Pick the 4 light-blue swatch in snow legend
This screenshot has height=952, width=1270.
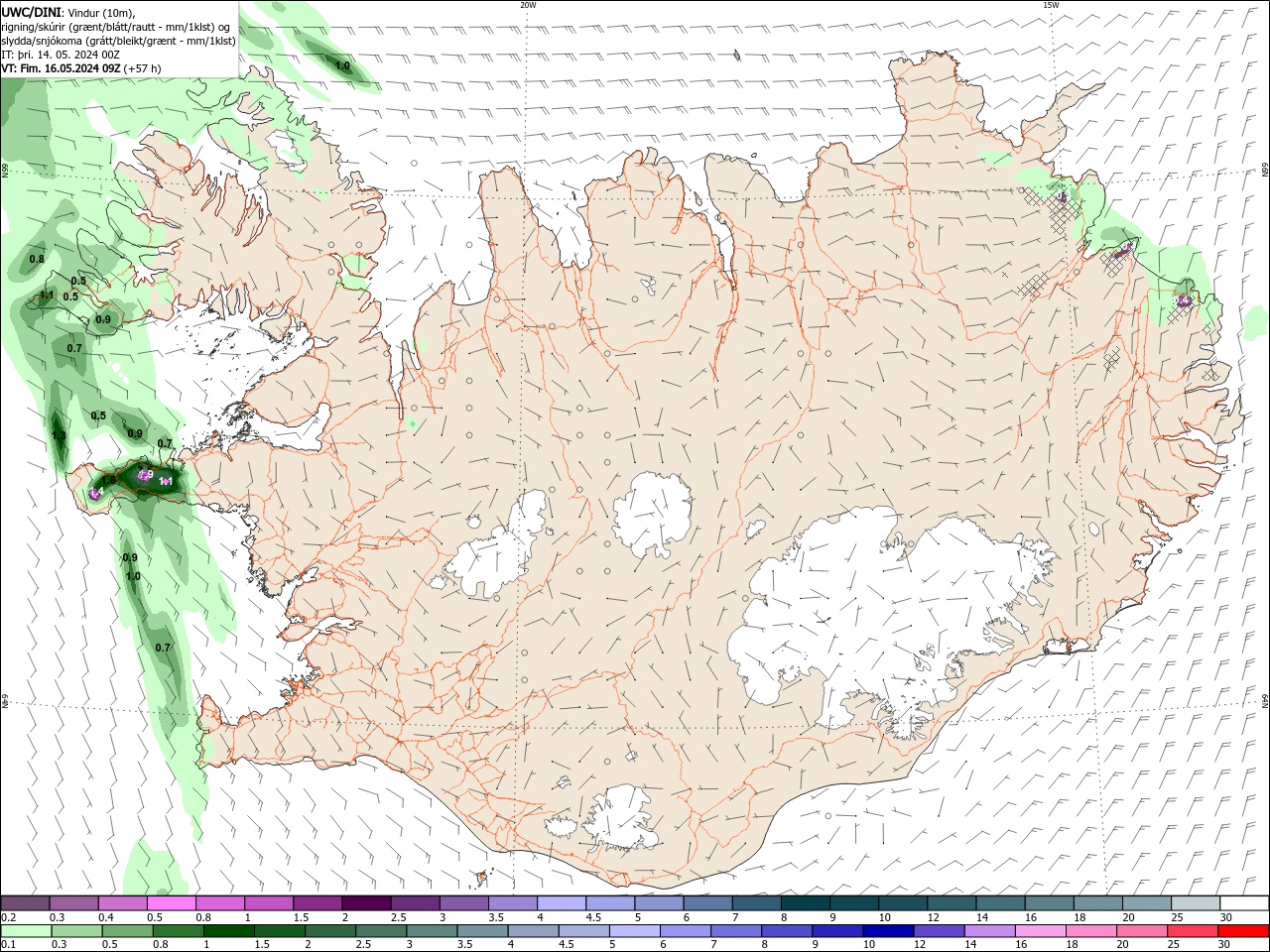[561, 903]
